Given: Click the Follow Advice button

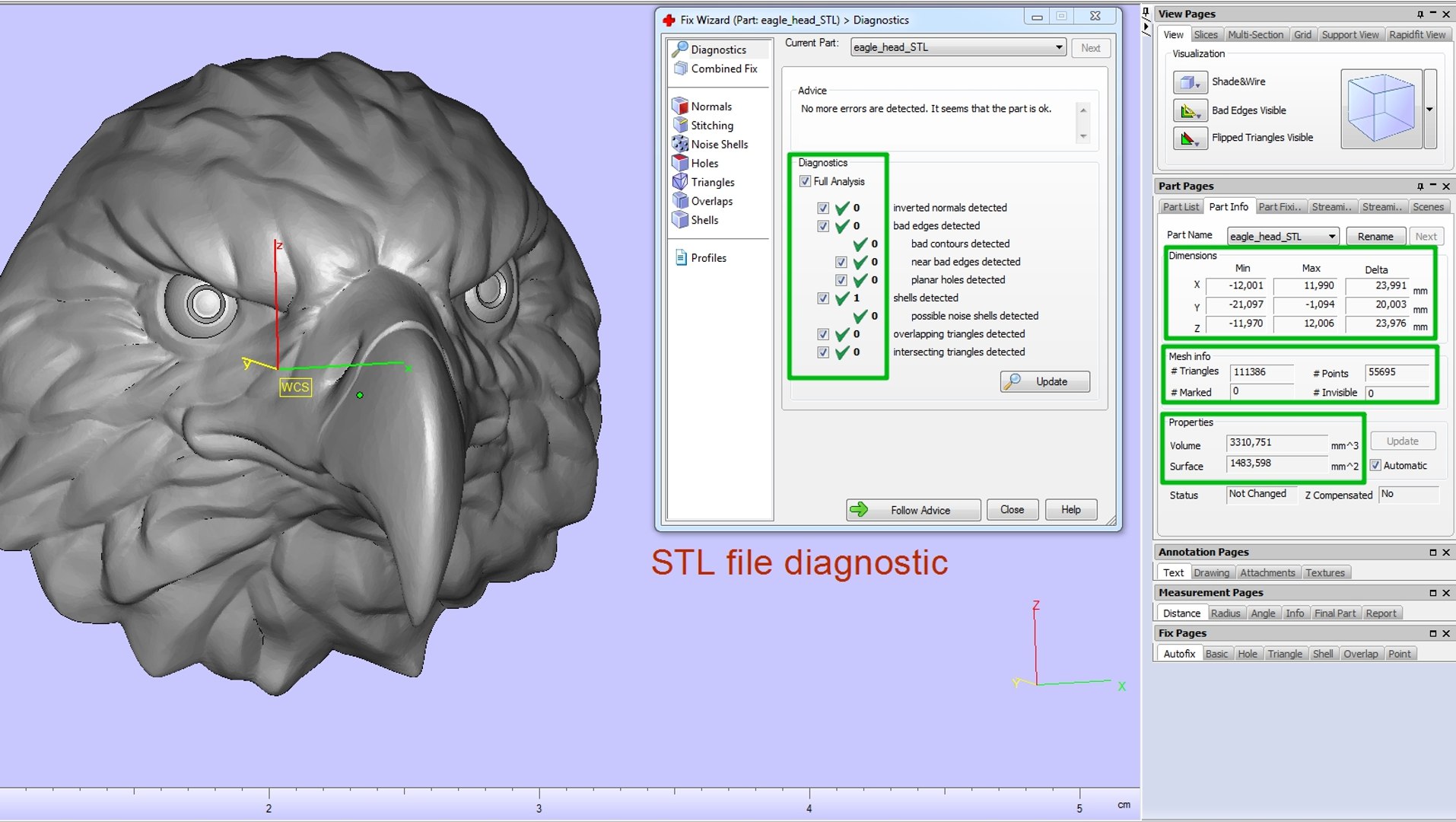Looking at the screenshot, I should [913, 510].
